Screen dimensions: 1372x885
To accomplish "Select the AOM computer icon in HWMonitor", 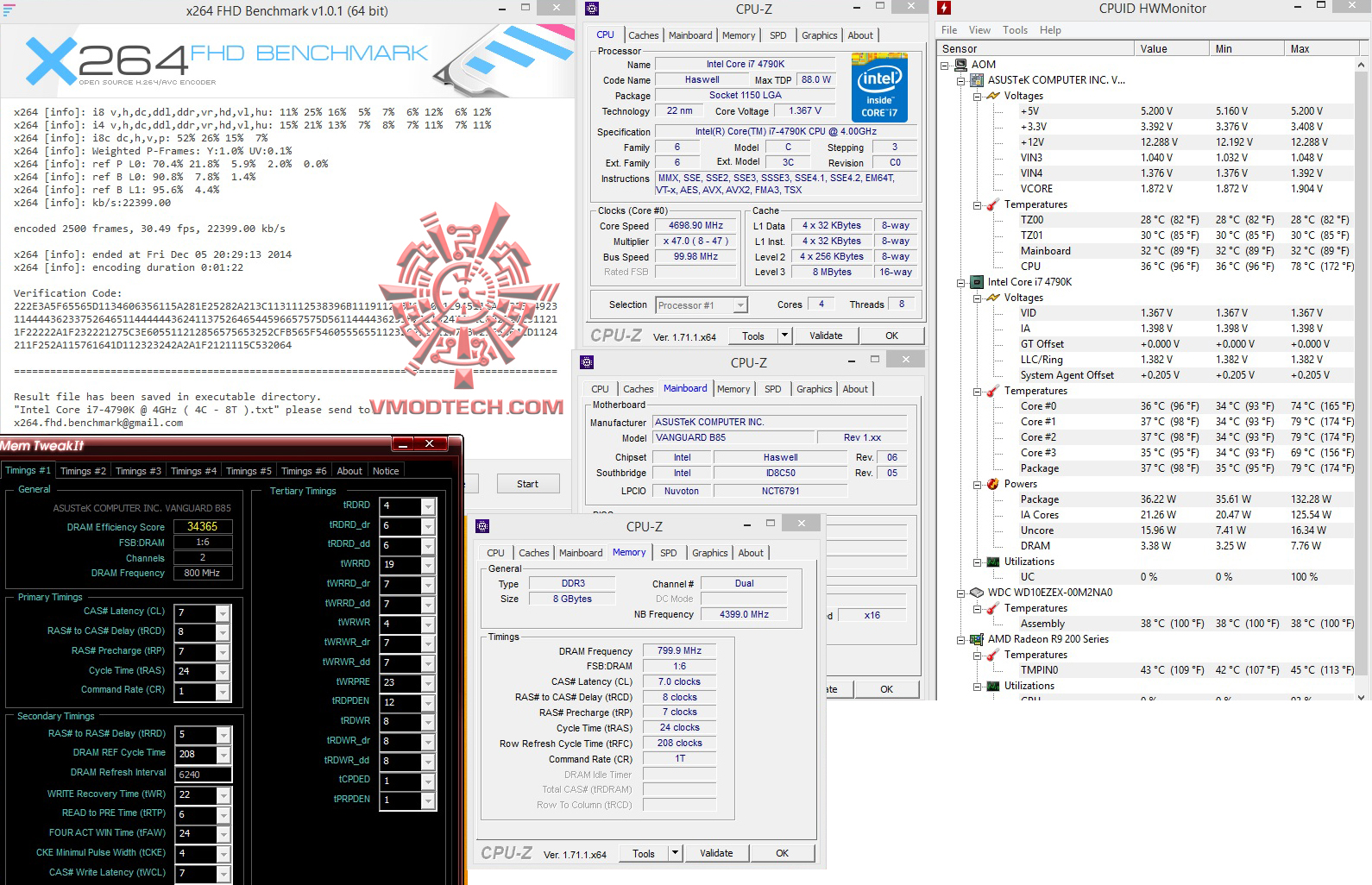I will pos(960,65).
